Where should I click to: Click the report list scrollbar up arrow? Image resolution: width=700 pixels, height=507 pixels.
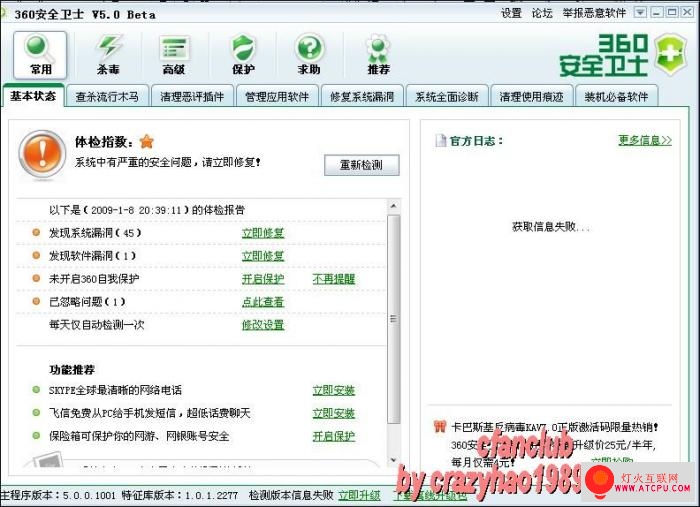pyautogui.click(x=393, y=206)
